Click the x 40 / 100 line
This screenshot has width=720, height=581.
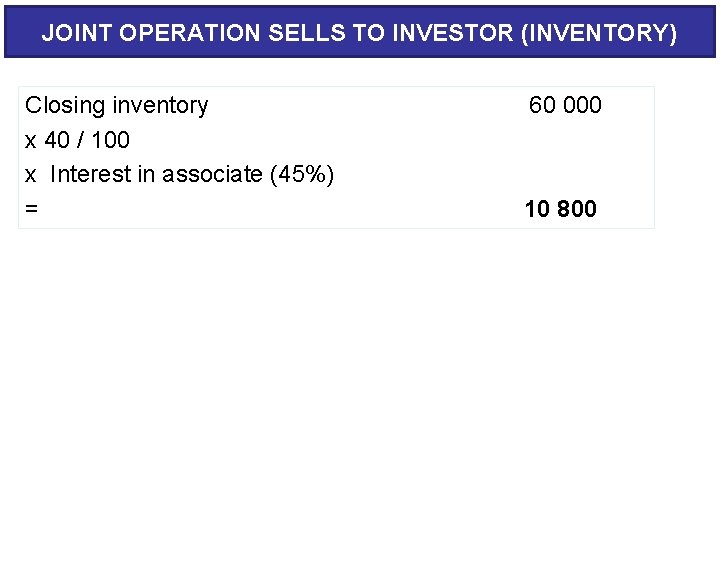click(77, 140)
